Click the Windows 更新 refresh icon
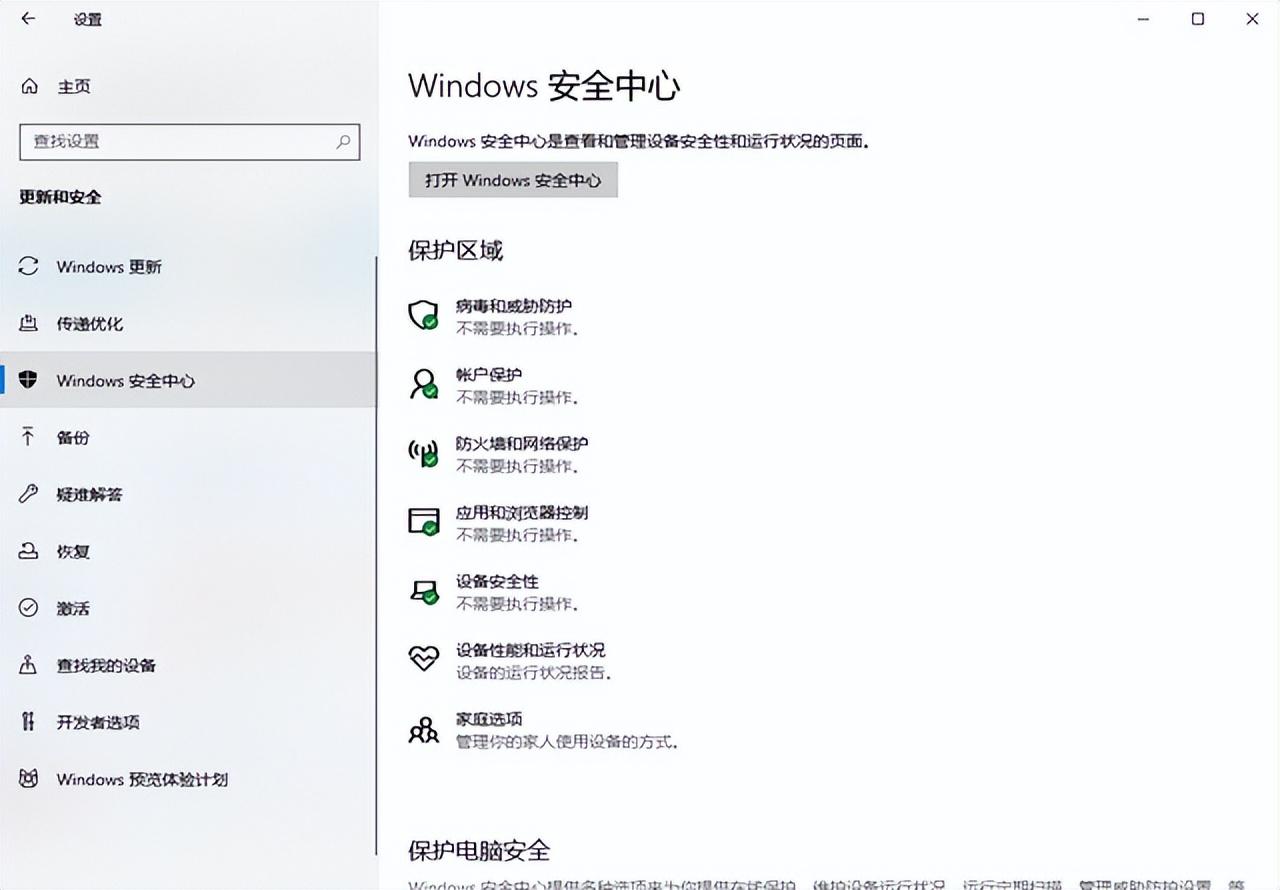This screenshot has width=1280, height=890. click(29, 266)
